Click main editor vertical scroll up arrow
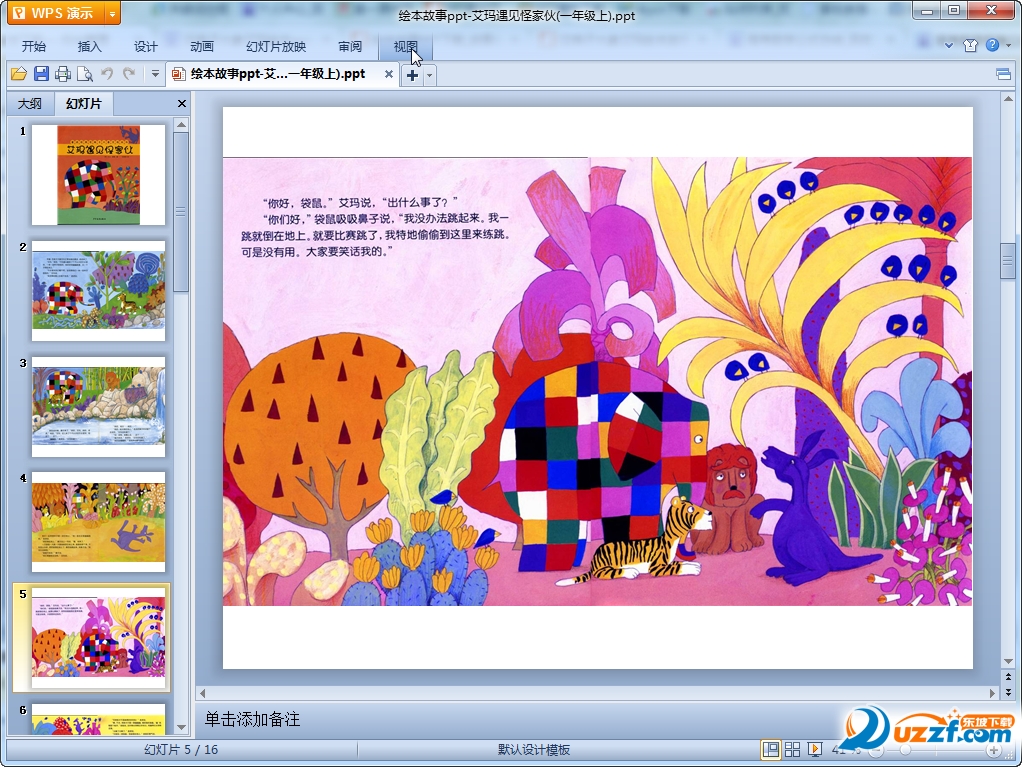 click(1008, 99)
